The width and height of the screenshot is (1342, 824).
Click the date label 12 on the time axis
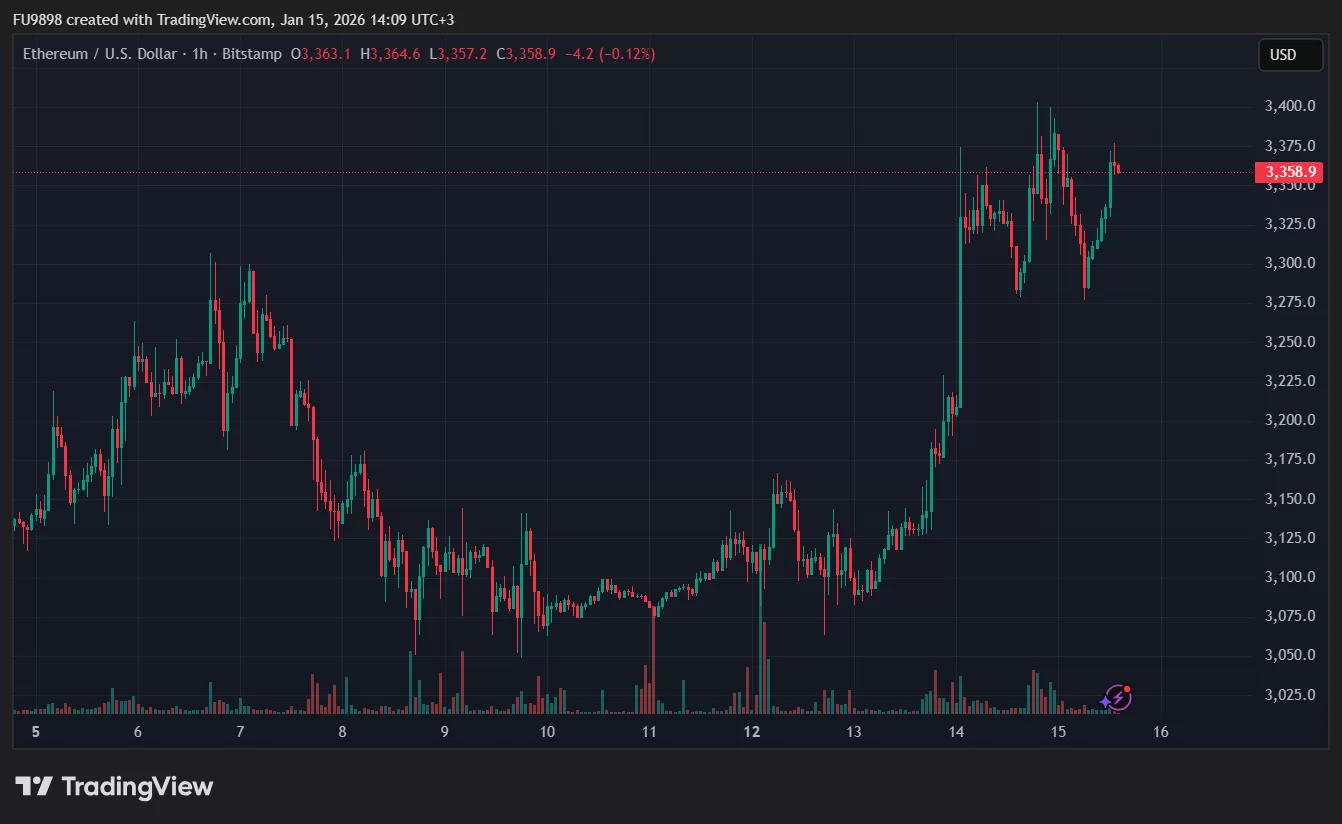point(751,732)
